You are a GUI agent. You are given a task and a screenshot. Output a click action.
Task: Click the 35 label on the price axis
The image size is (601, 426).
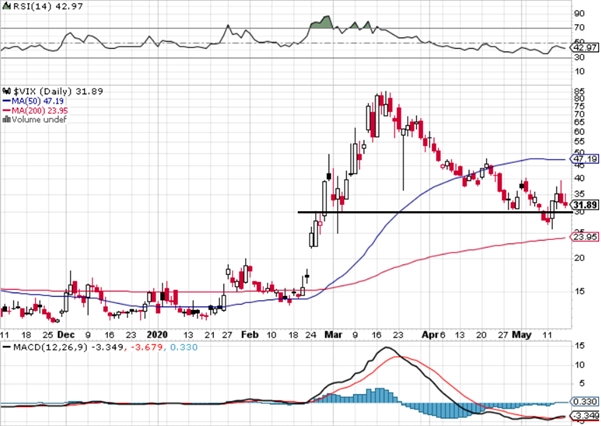point(580,194)
